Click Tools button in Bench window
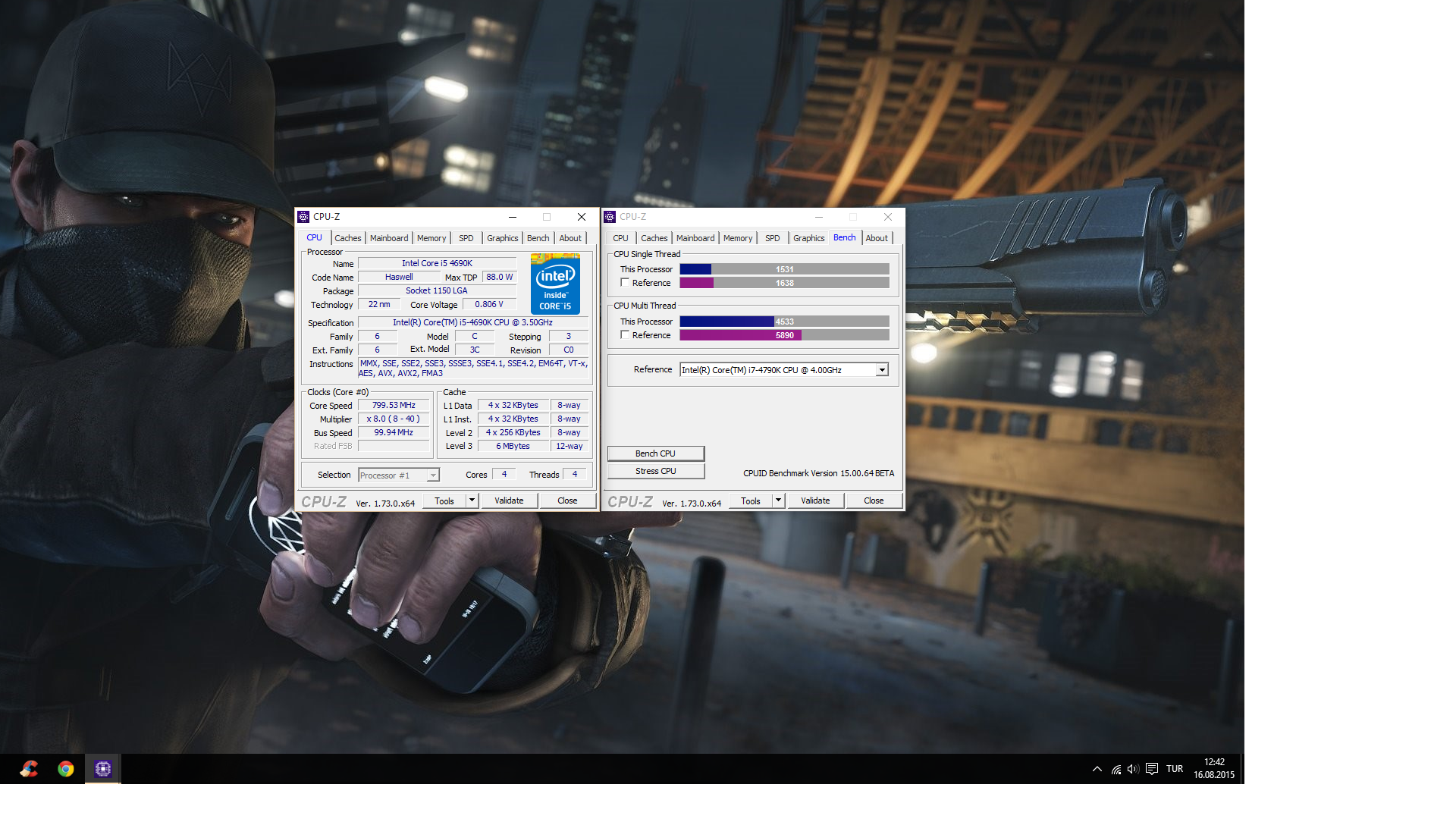 tap(751, 500)
